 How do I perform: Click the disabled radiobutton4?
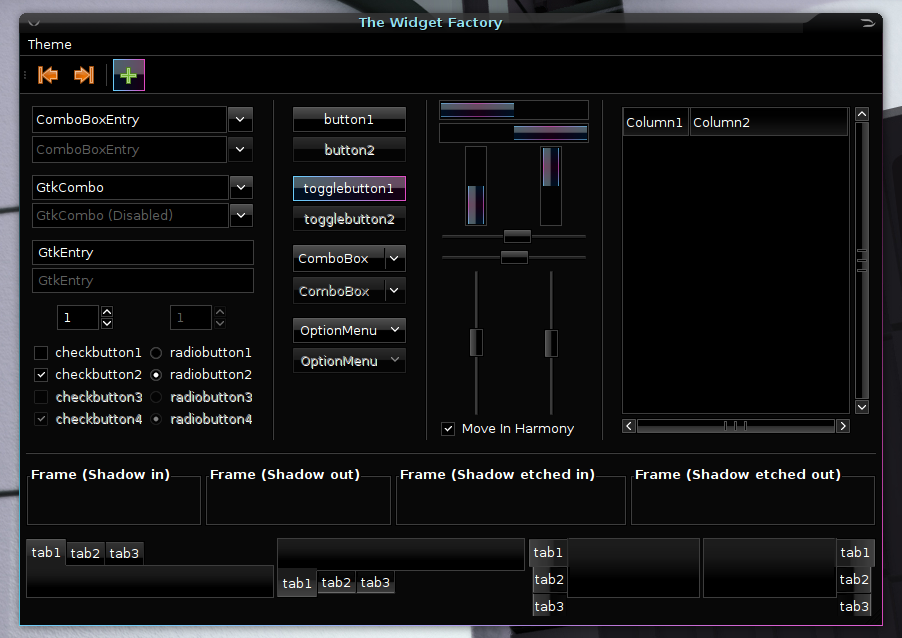(x=156, y=419)
